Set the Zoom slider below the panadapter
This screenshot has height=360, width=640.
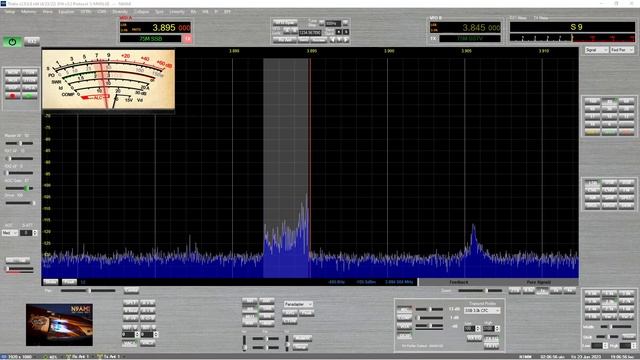(480, 291)
